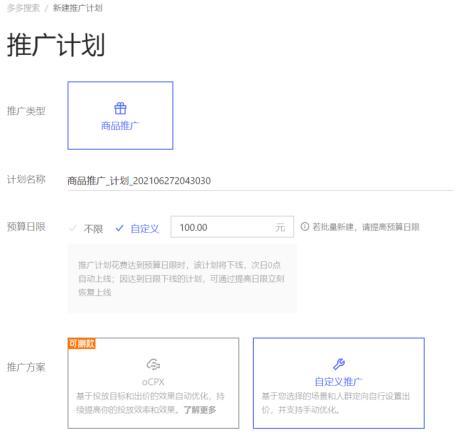
Task: Click the info icon beside 若批量新建 hint
Action: pyautogui.click(x=305, y=227)
